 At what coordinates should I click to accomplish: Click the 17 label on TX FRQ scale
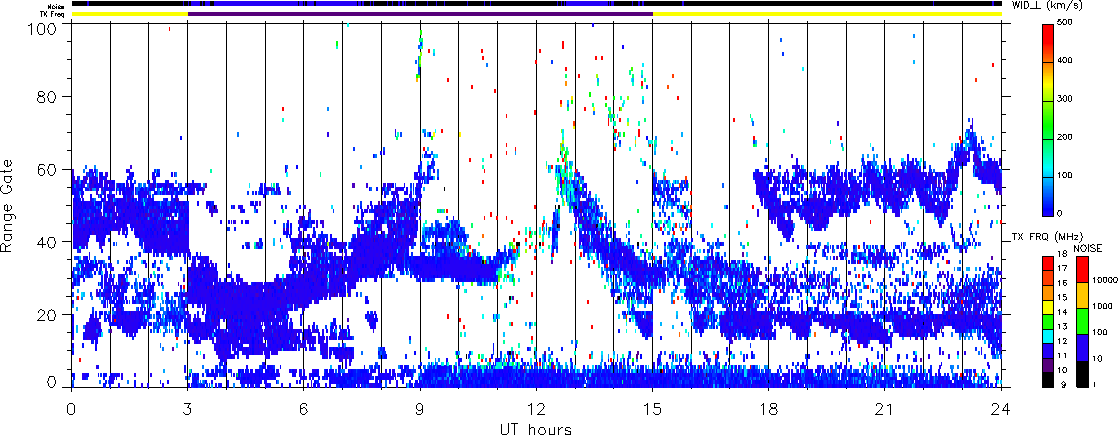point(1062,268)
